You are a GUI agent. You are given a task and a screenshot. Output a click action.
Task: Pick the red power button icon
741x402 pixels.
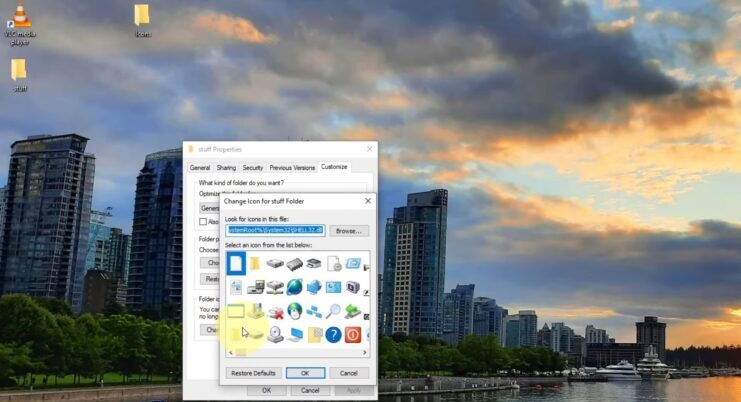[353, 335]
